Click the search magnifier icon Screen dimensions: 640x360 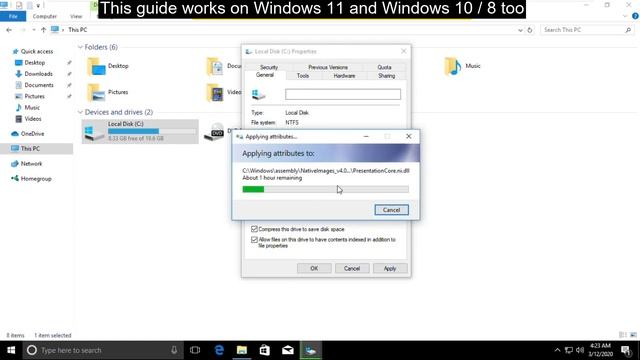[x=628, y=30]
